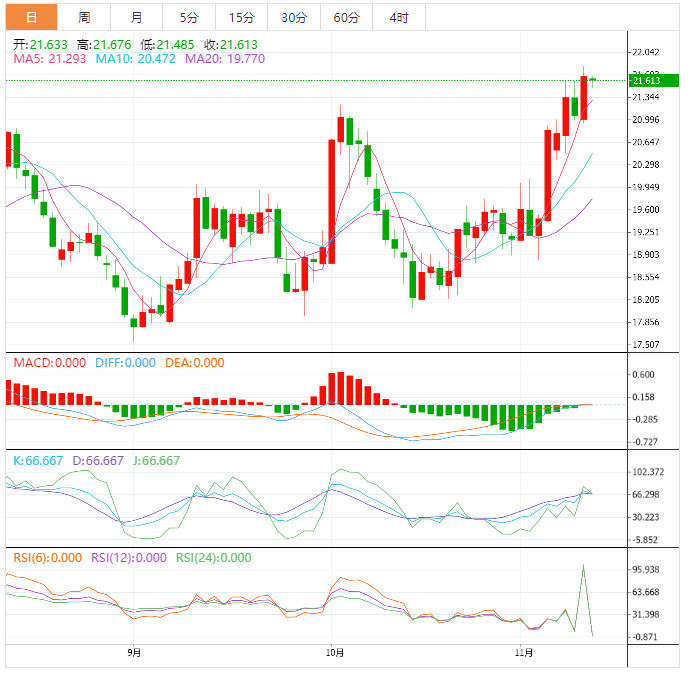Open the 15分 interval tab
This screenshot has width=690, height=684.
coord(242,17)
